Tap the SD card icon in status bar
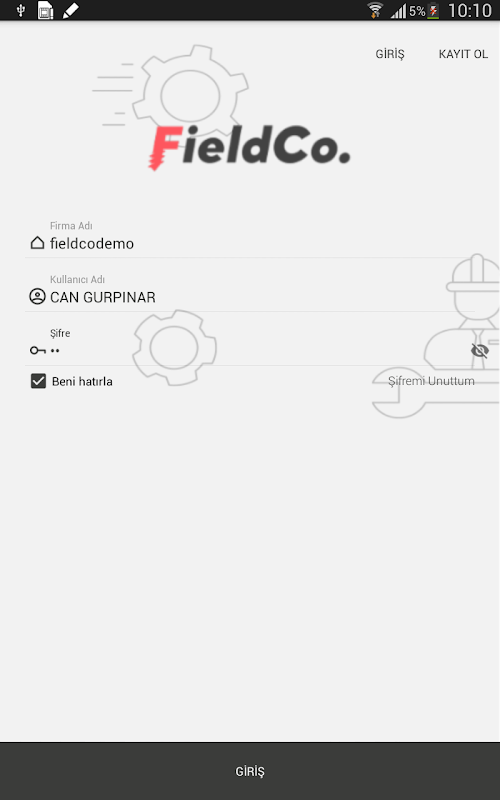This screenshot has width=500, height=800. point(45,10)
